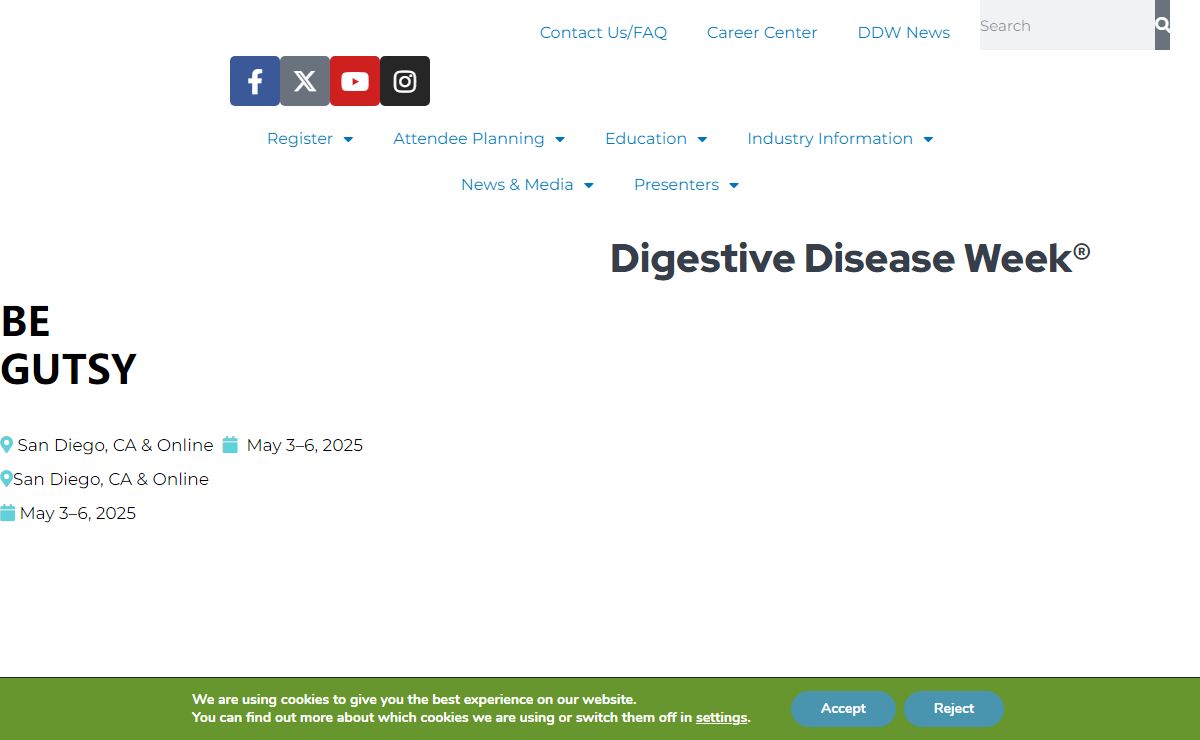
Task: Open the Presenters menu item
Action: [x=676, y=185]
